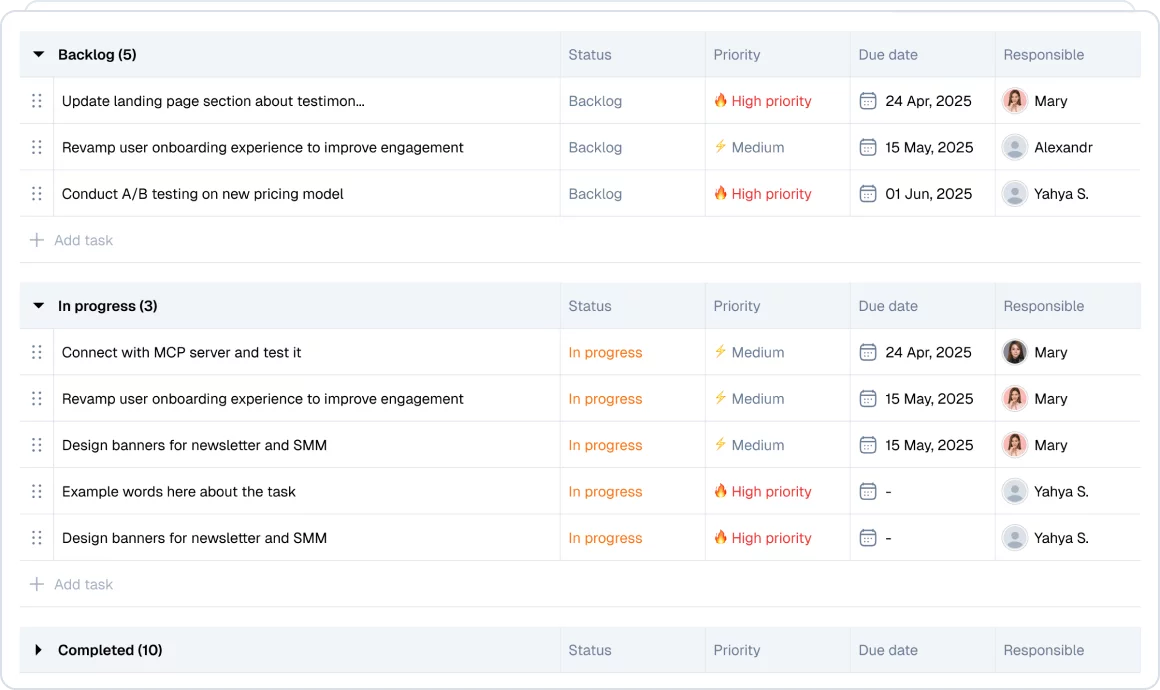
Task: Collapse the Backlog (5) section
Action: tap(39, 55)
